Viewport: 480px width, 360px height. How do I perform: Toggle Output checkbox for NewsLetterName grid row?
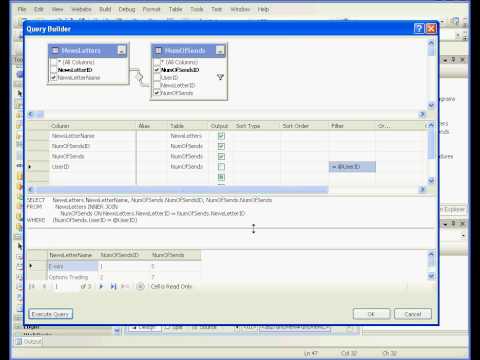[221, 136]
